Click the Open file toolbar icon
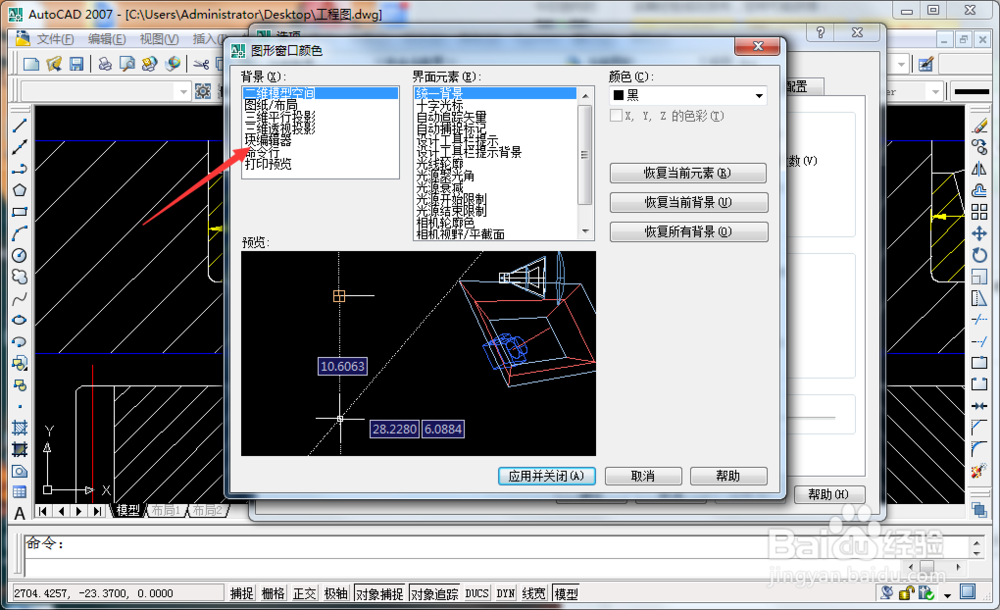 (x=54, y=64)
